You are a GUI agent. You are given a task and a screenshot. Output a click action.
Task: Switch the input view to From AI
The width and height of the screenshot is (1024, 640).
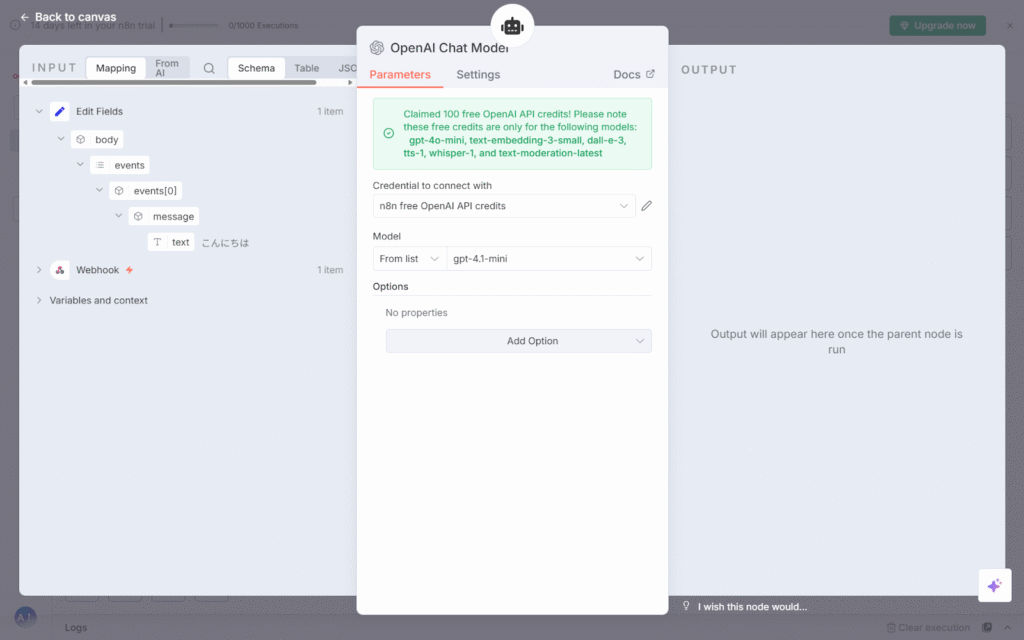point(167,69)
